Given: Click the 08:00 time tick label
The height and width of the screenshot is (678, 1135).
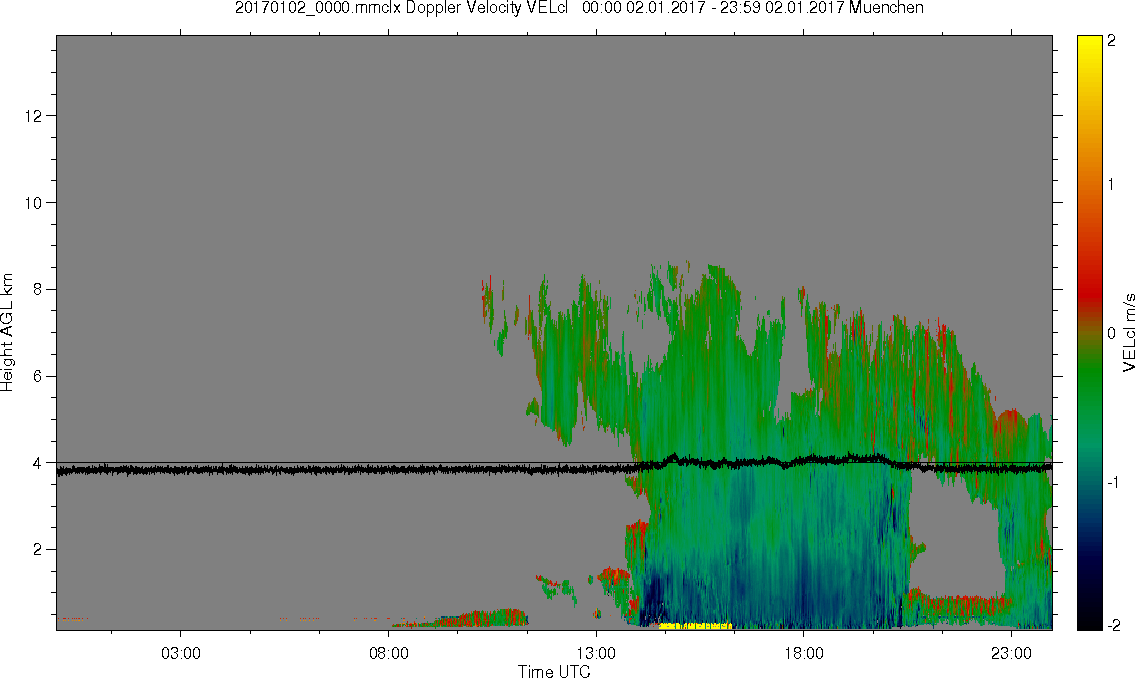Looking at the screenshot, I should click(x=389, y=653).
